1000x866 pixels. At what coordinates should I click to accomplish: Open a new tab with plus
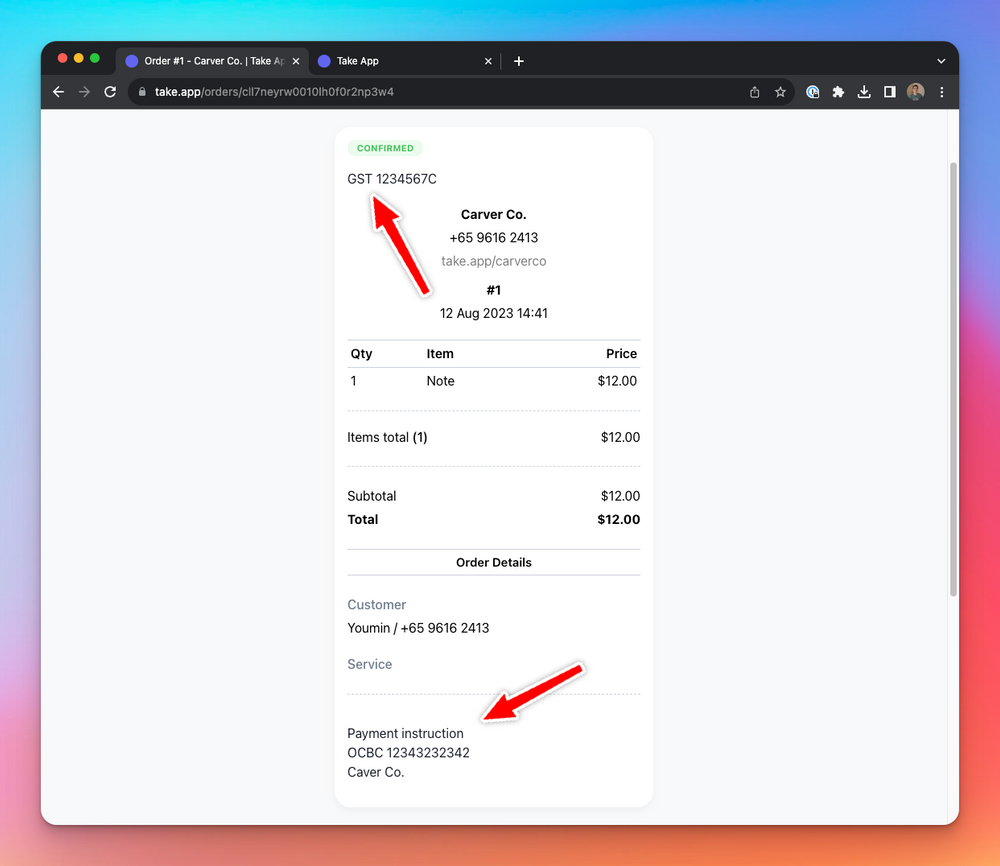(x=518, y=61)
